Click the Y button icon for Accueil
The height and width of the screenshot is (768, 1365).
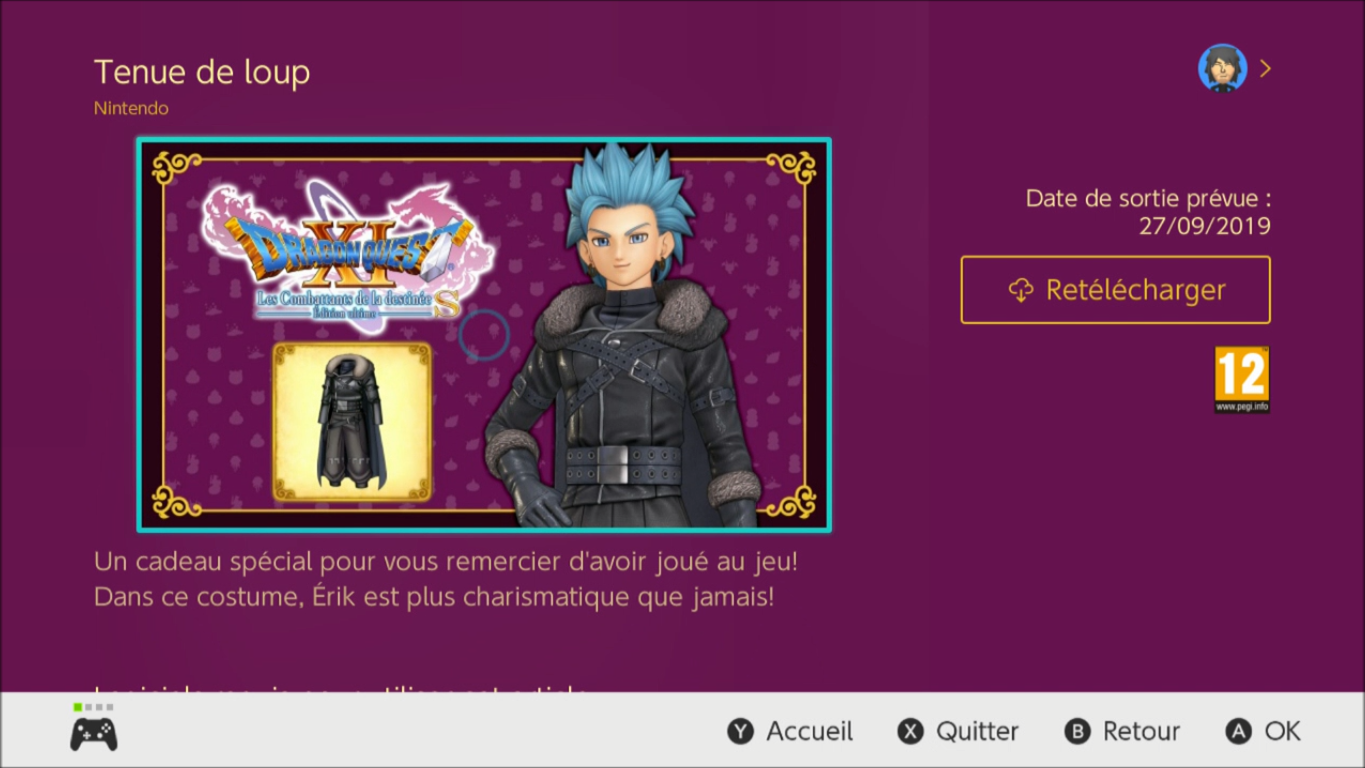pos(740,732)
